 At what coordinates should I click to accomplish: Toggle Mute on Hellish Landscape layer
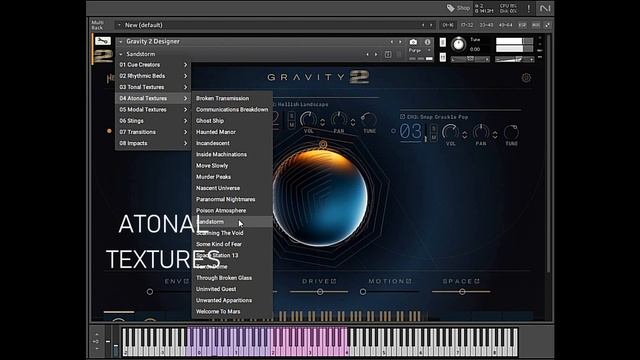tap(291, 125)
